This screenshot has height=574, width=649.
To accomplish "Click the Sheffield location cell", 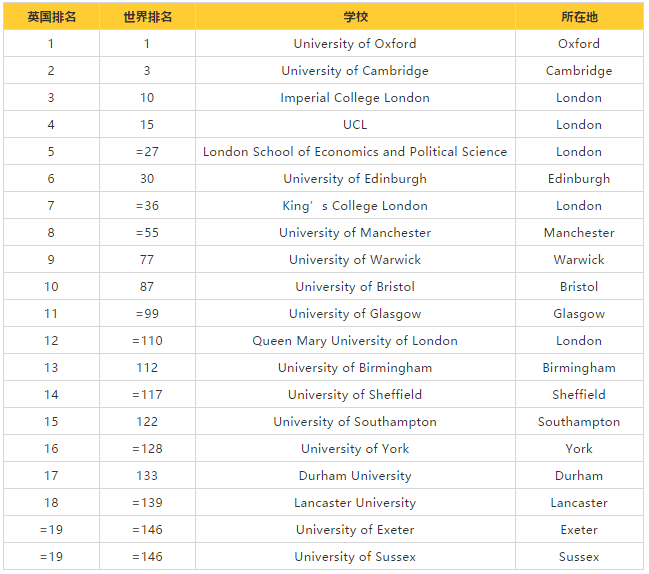I will coord(579,394).
